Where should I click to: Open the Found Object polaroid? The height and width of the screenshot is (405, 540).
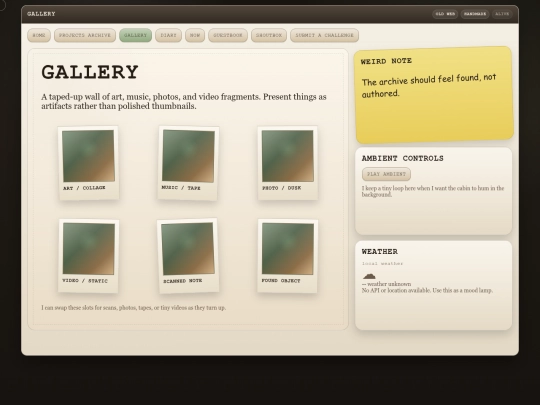tap(288, 256)
